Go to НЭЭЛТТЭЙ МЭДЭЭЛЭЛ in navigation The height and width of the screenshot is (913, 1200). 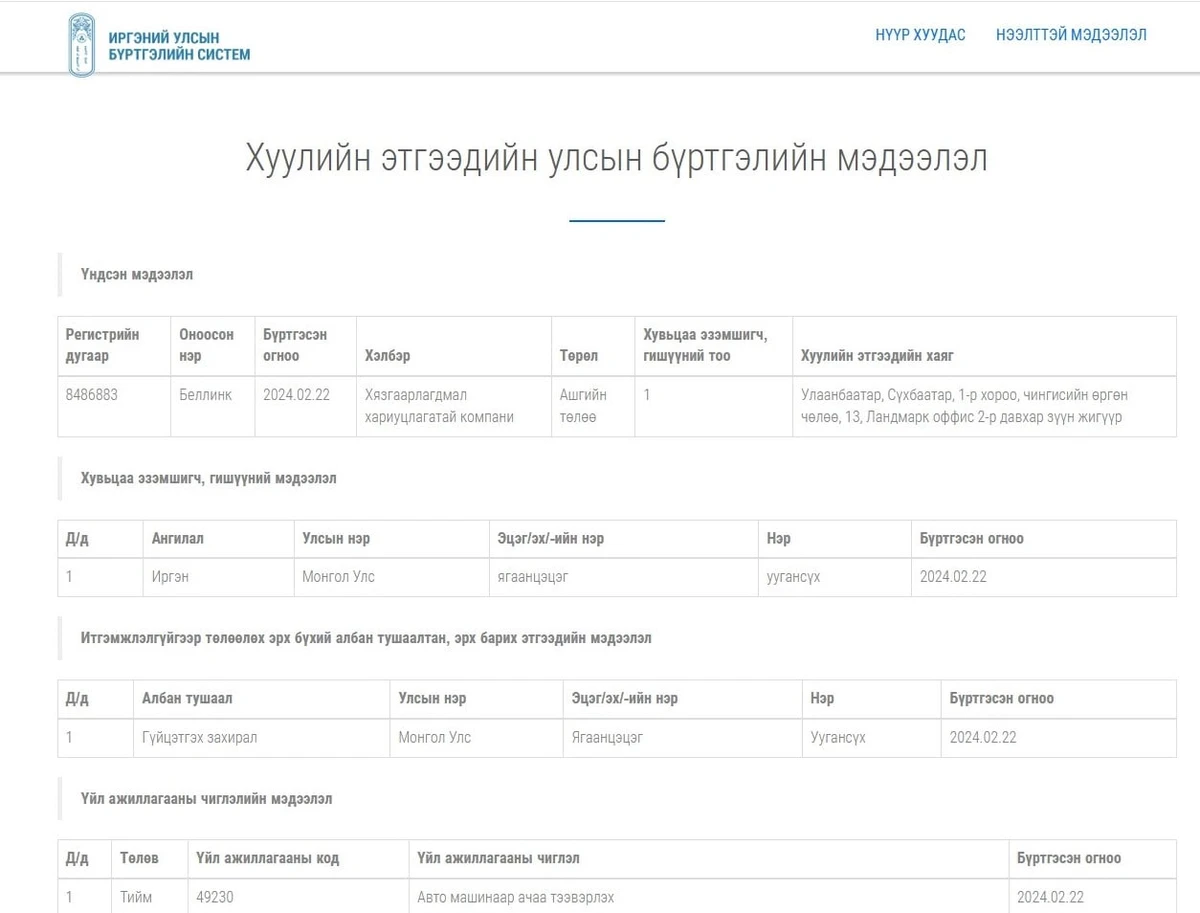click(1071, 35)
